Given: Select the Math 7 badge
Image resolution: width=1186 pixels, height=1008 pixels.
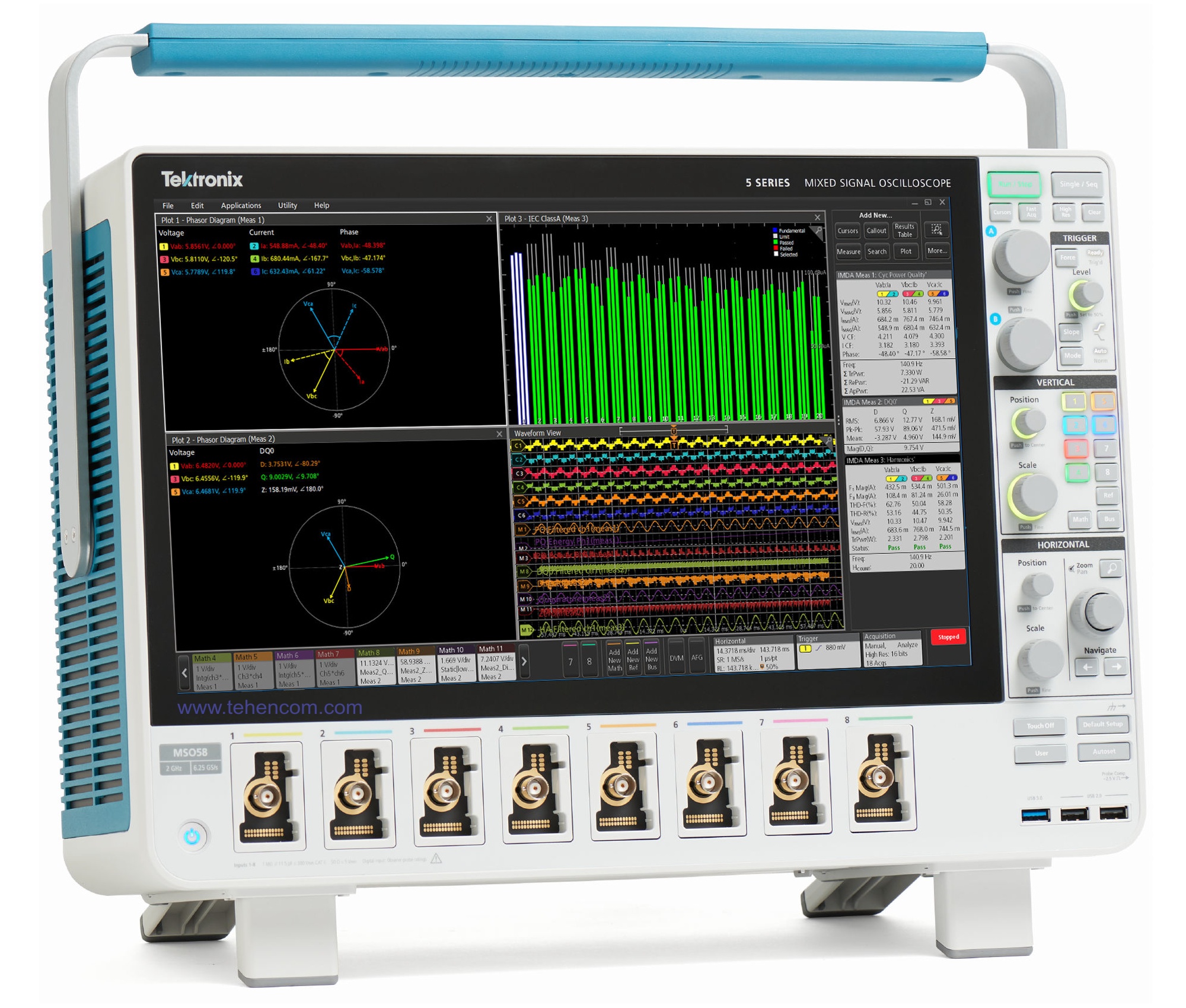Looking at the screenshot, I should tap(334, 668).
